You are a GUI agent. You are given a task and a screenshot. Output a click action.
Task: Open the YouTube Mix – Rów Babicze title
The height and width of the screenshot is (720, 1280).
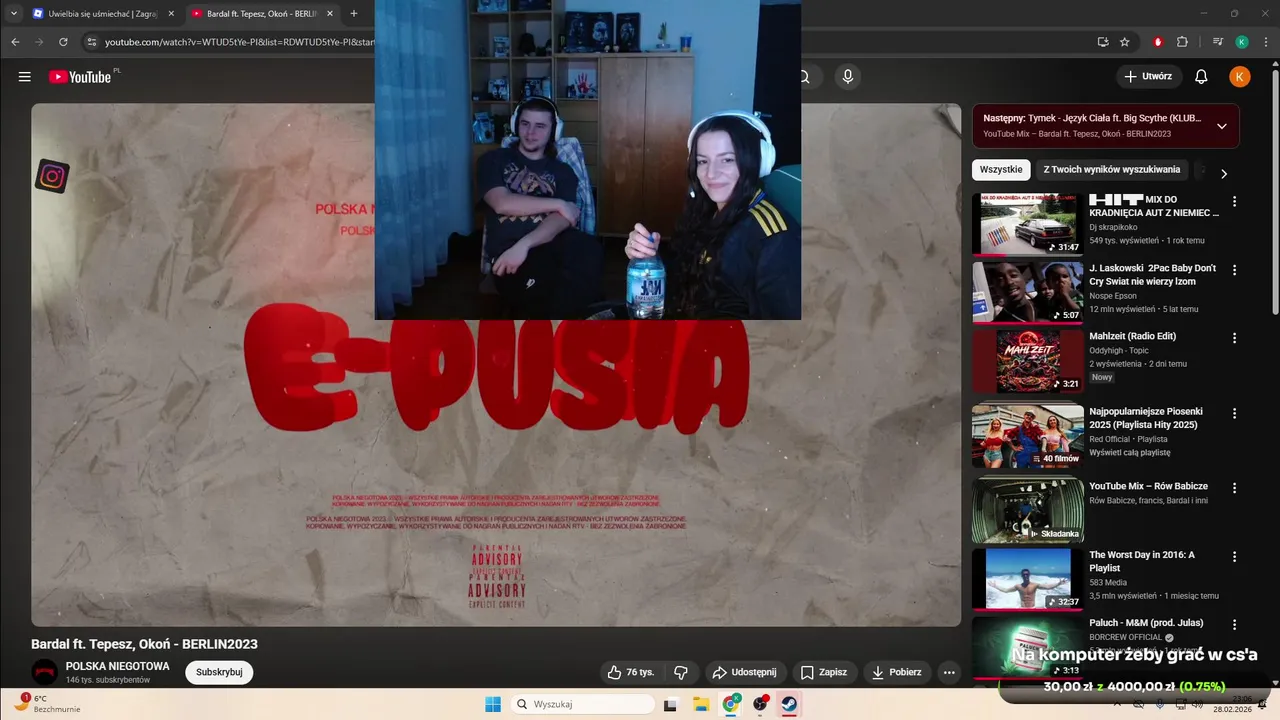click(1148, 486)
